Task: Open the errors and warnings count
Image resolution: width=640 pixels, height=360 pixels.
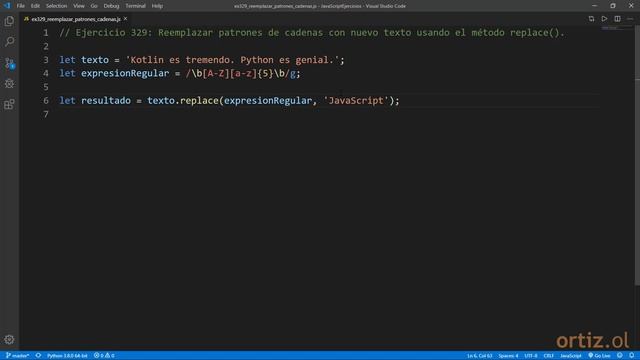Action: [x=104, y=356]
